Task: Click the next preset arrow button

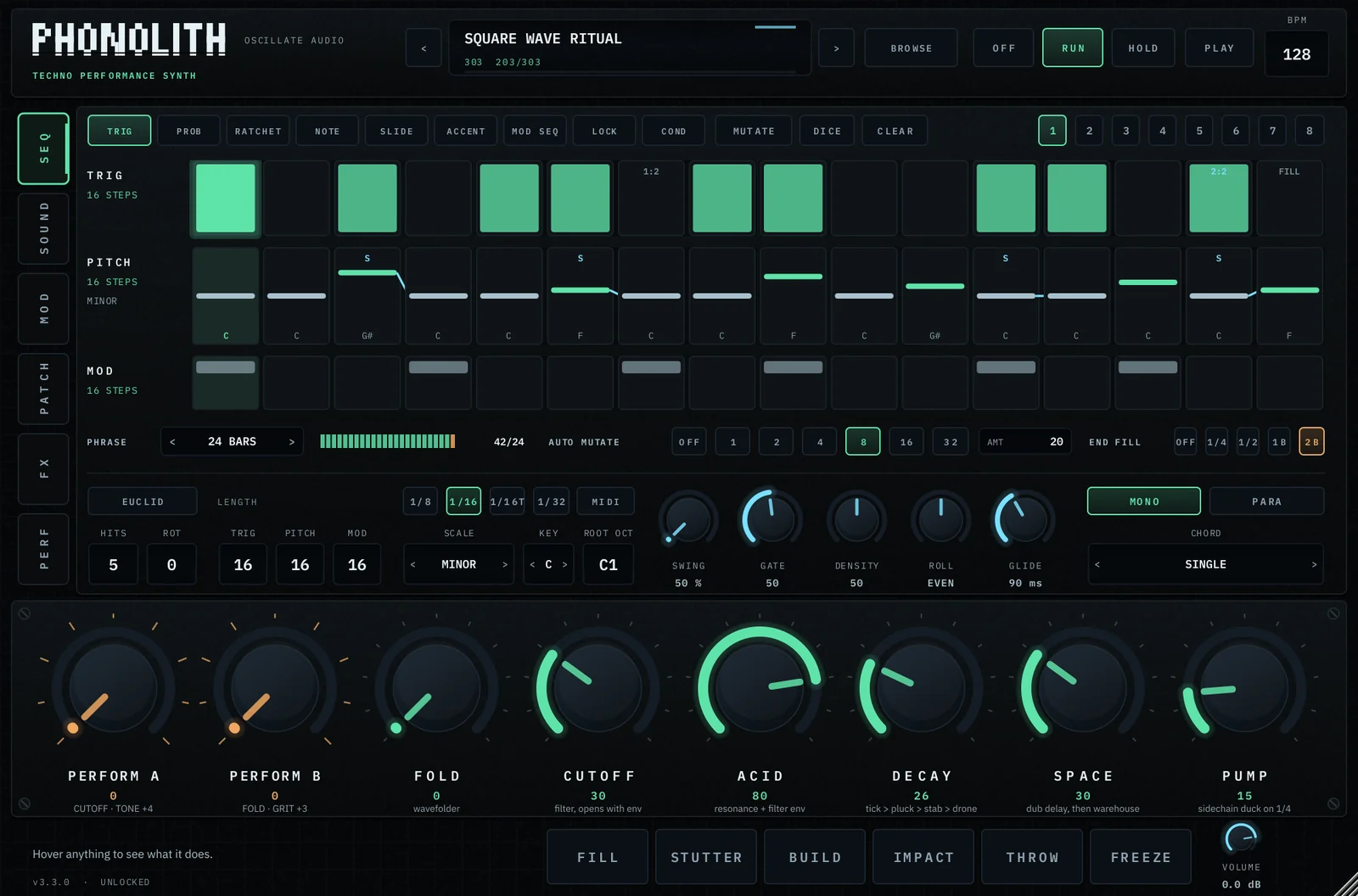Action: coord(836,48)
